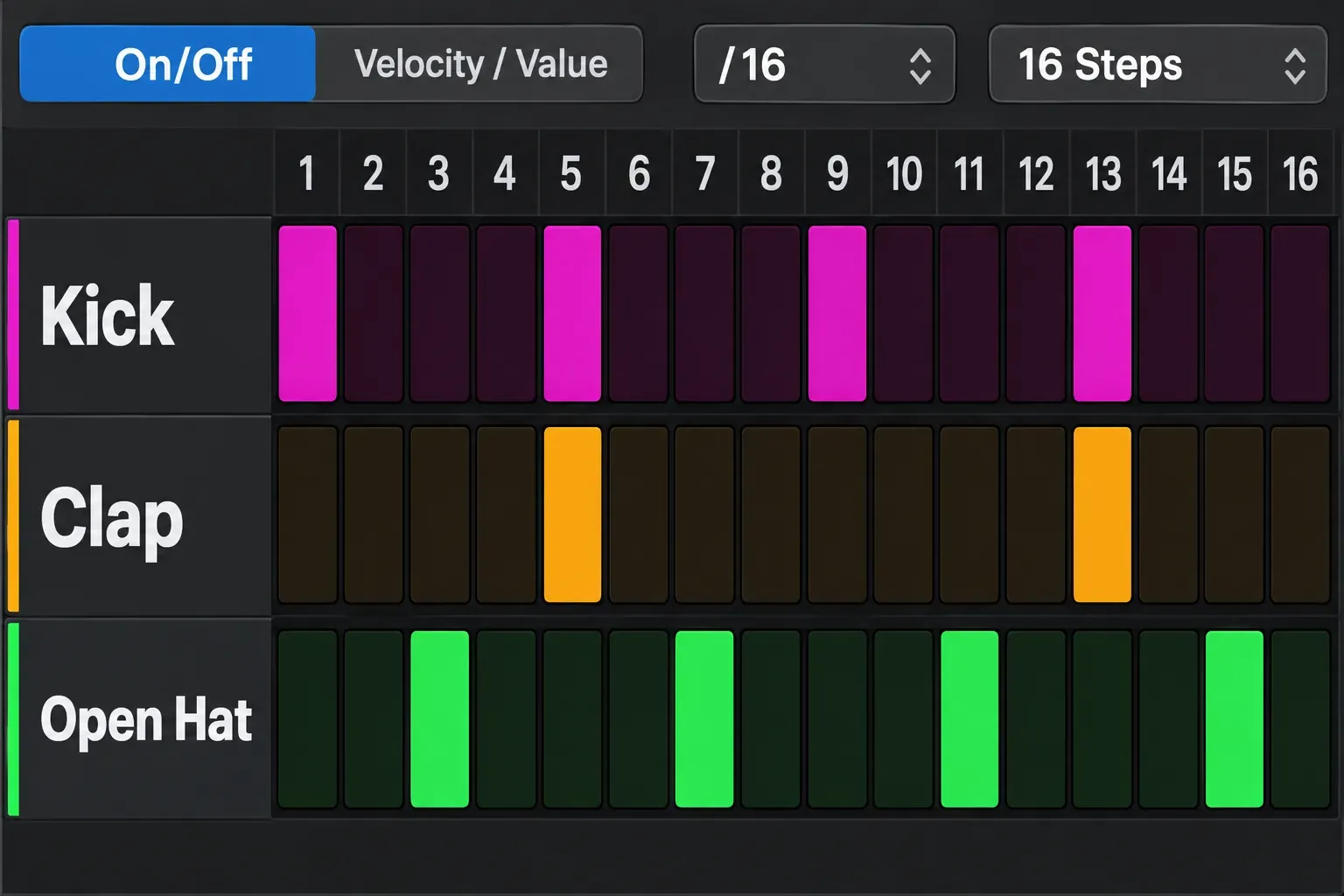Enable Clap step 1
1344x896 pixels.
point(308,514)
